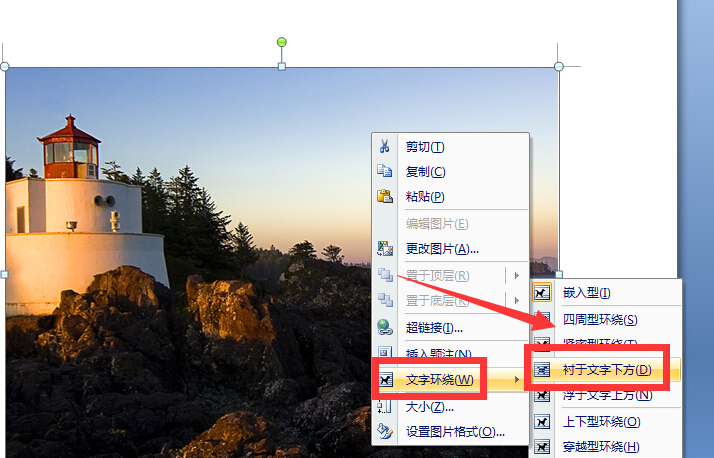
Task: Click the In Front of Text icon
Action: tap(542, 396)
